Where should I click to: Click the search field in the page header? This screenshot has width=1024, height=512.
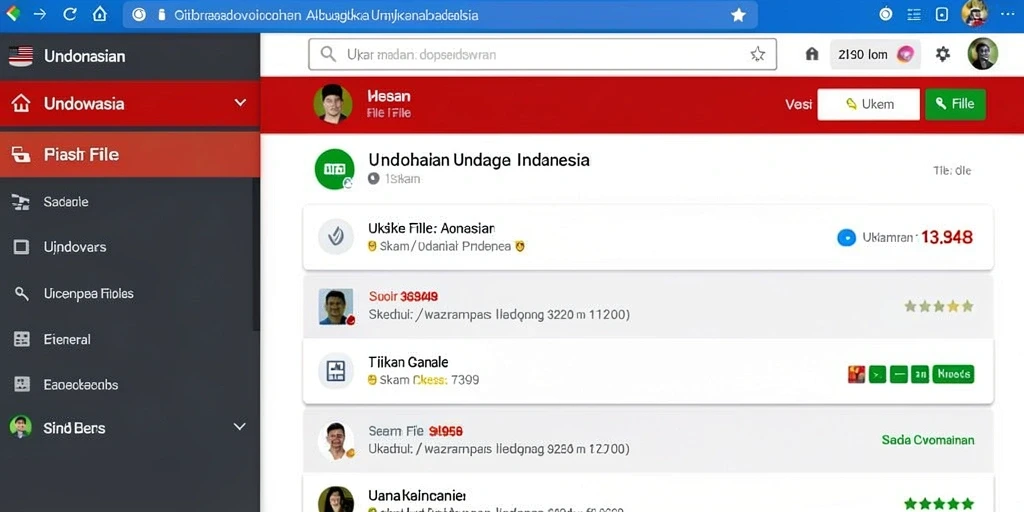tap(542, 54)
